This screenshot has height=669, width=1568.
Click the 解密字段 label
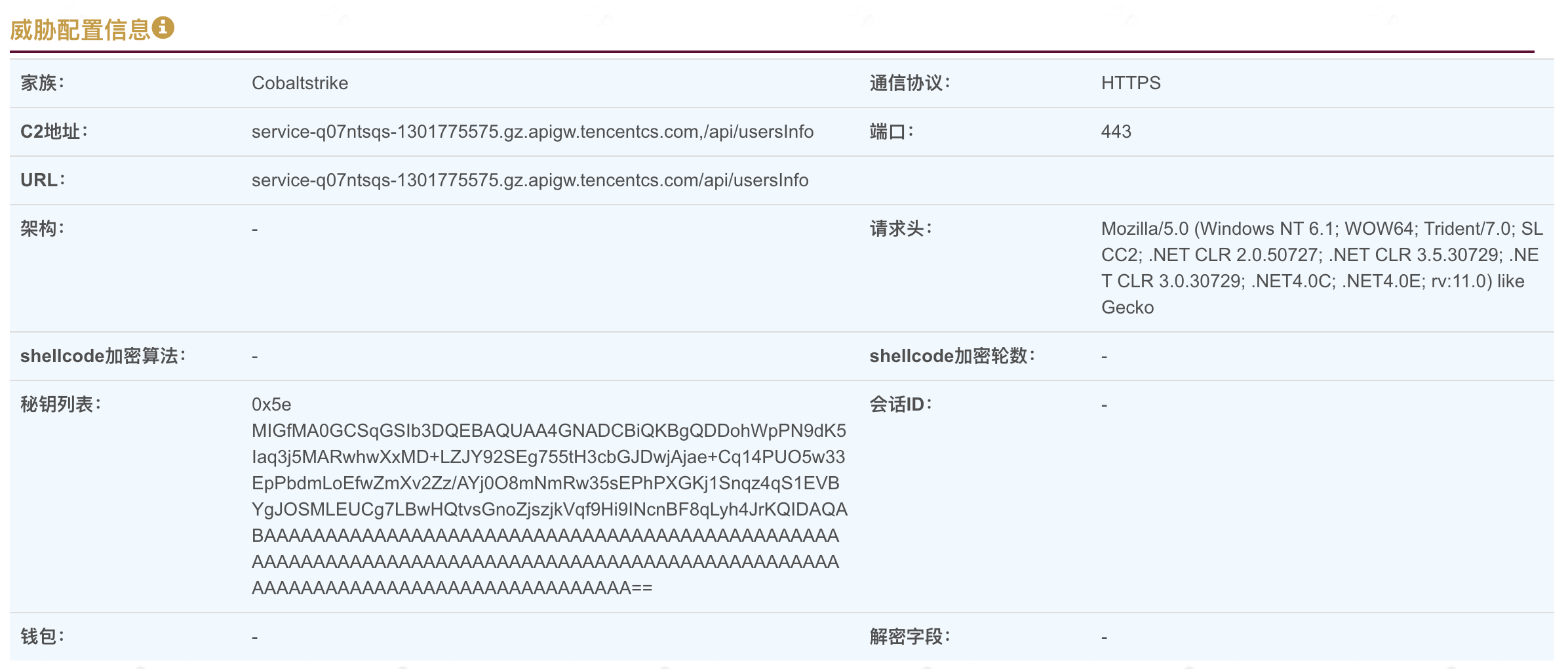(910, 637)
